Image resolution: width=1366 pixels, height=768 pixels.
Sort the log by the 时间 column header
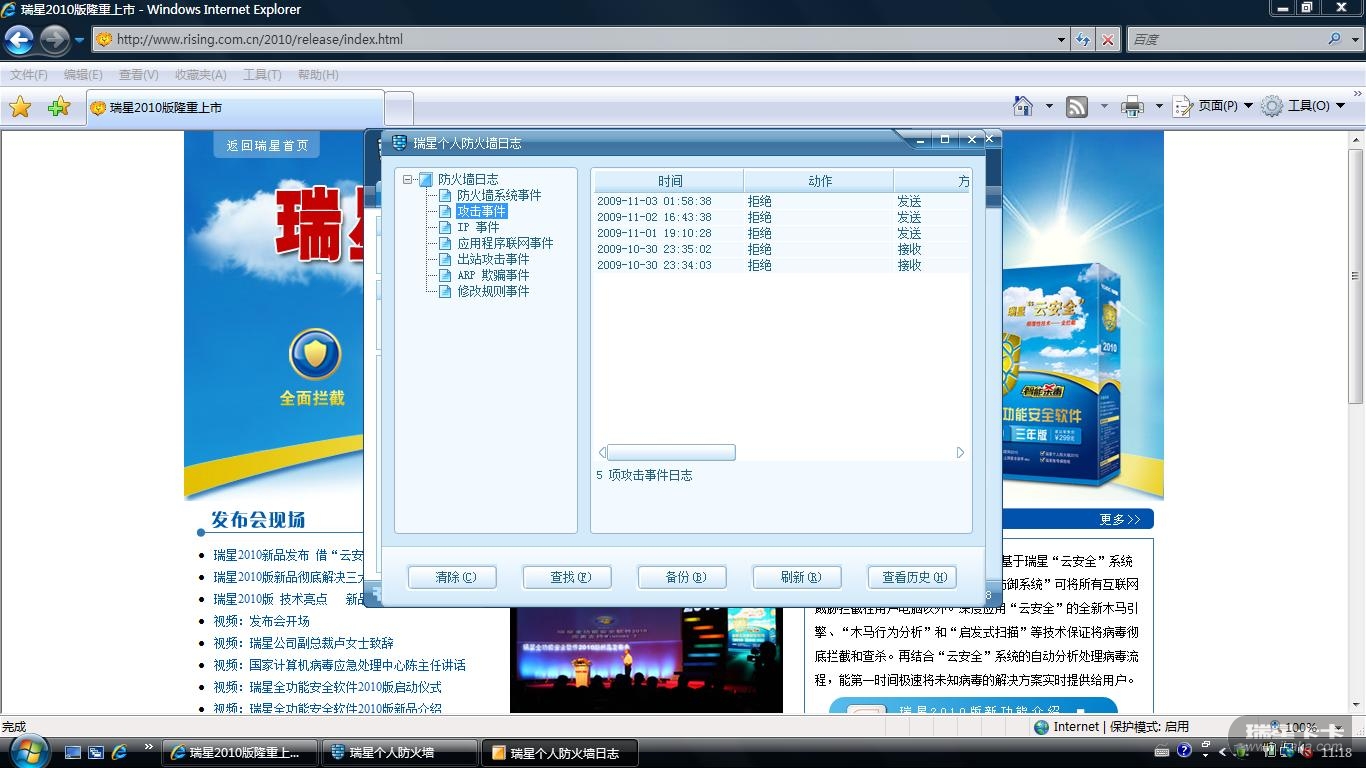[x=669, y=181]
